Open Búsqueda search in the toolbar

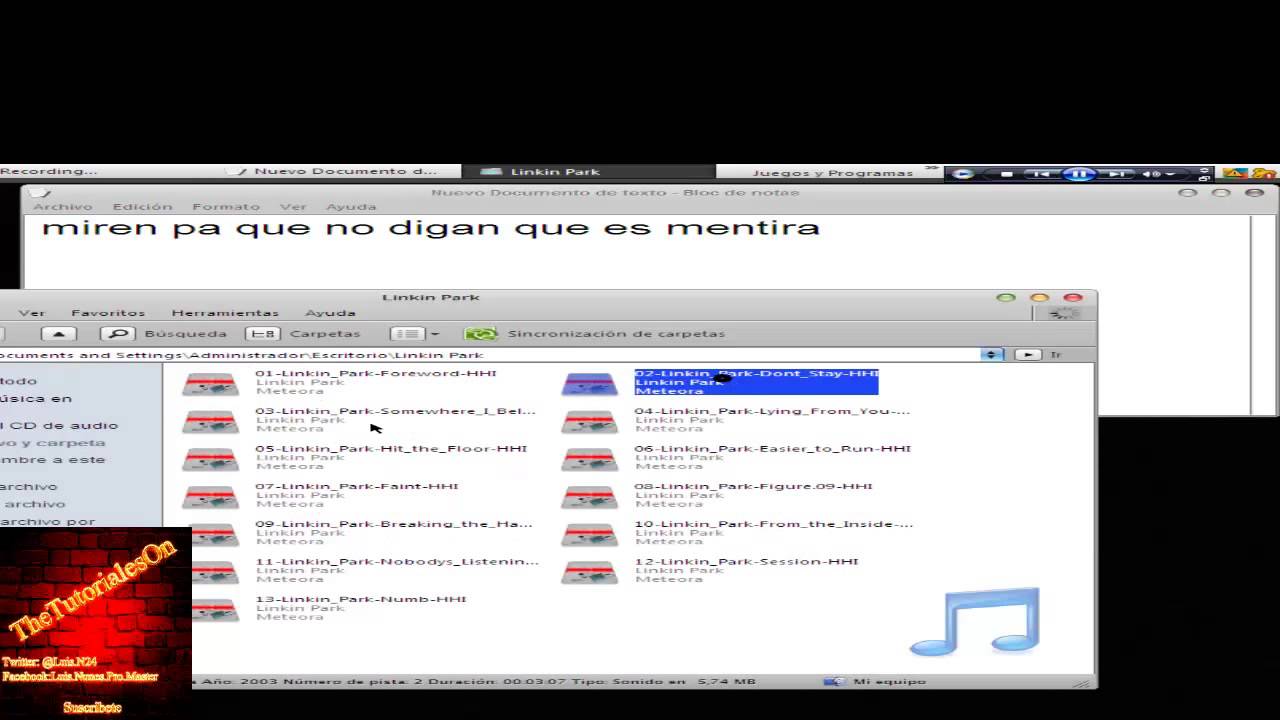[164, 334]
